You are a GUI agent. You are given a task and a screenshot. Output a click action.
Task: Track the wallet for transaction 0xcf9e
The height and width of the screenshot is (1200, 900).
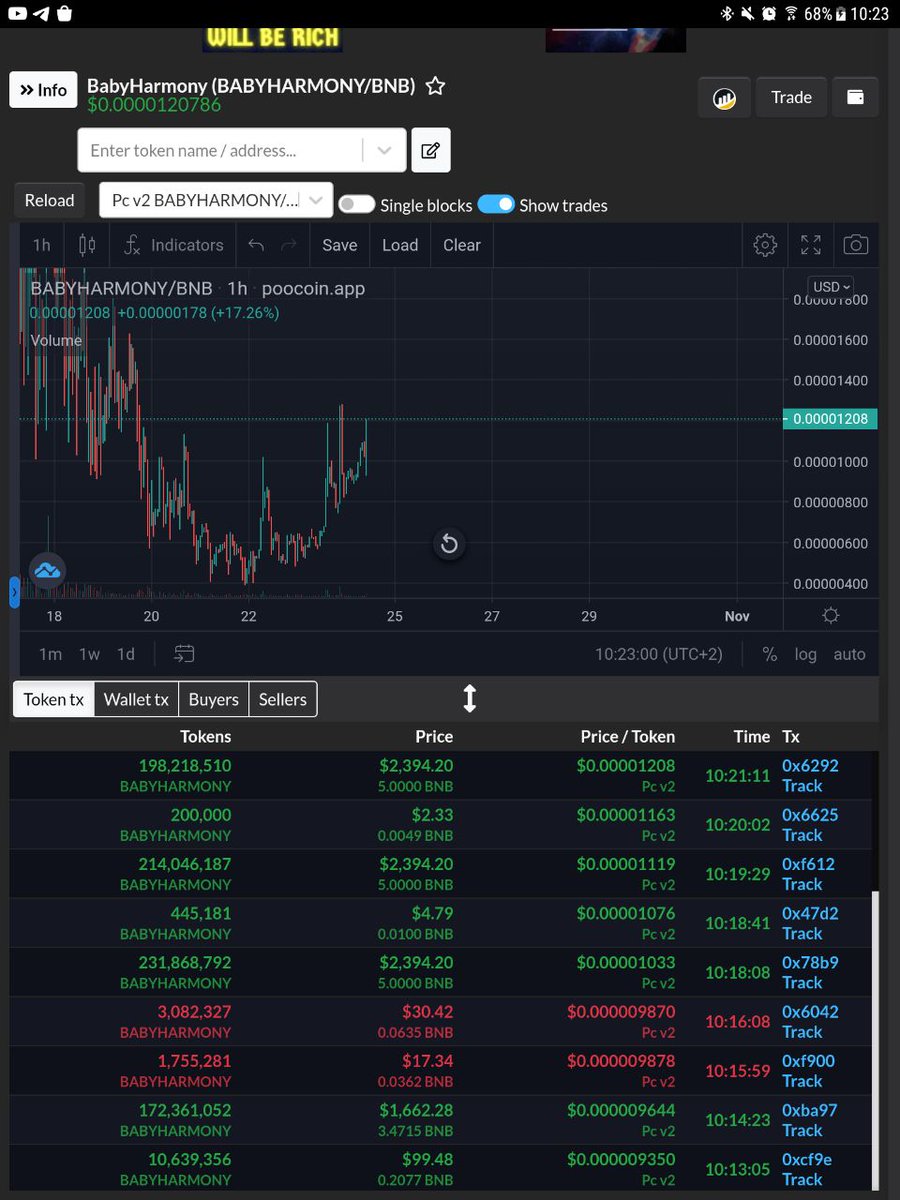(802, 1179)
